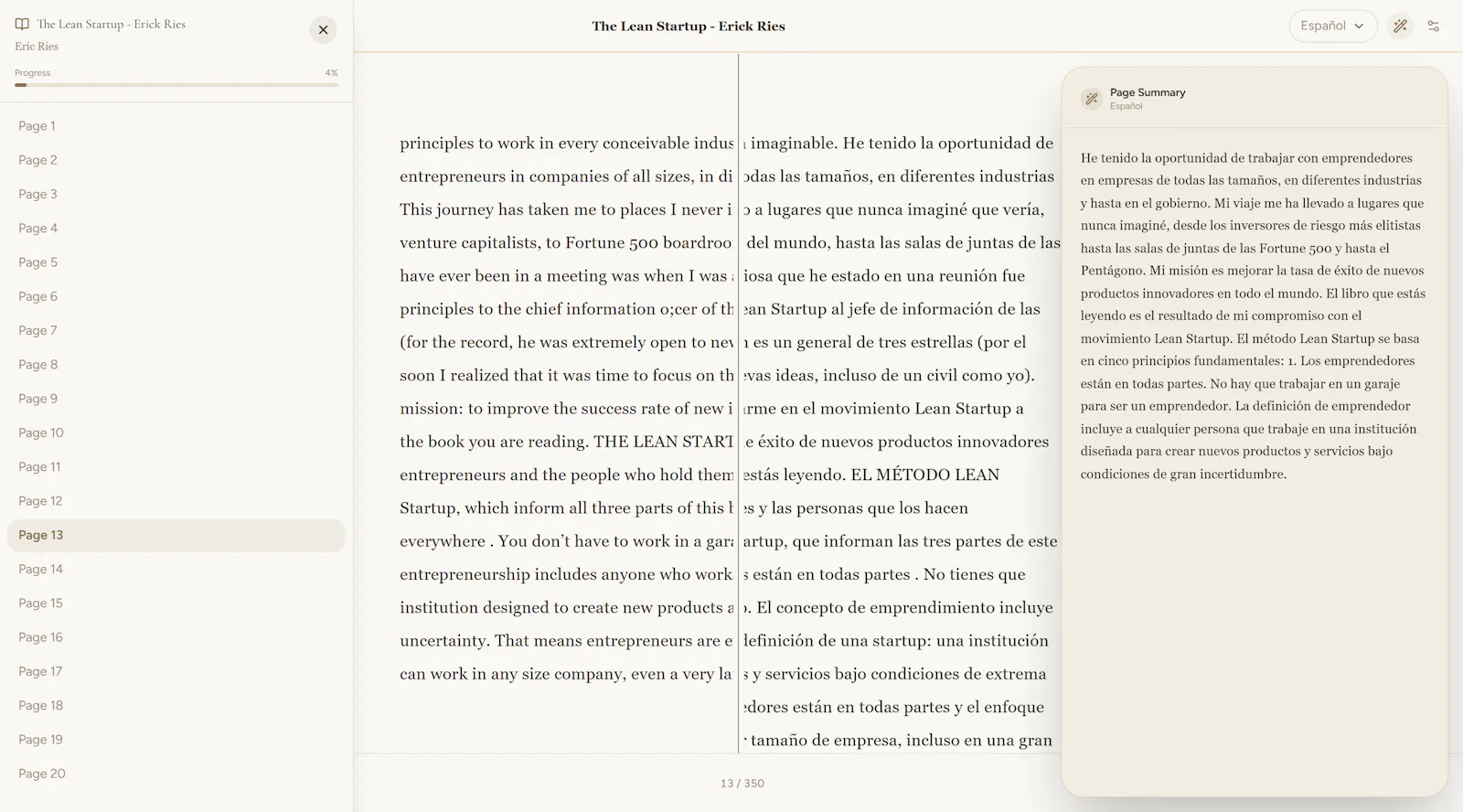Click the Español label under Page Summary
Image resolution: width=1463 pixels, height=812 pixels.
coord(1127,106)
